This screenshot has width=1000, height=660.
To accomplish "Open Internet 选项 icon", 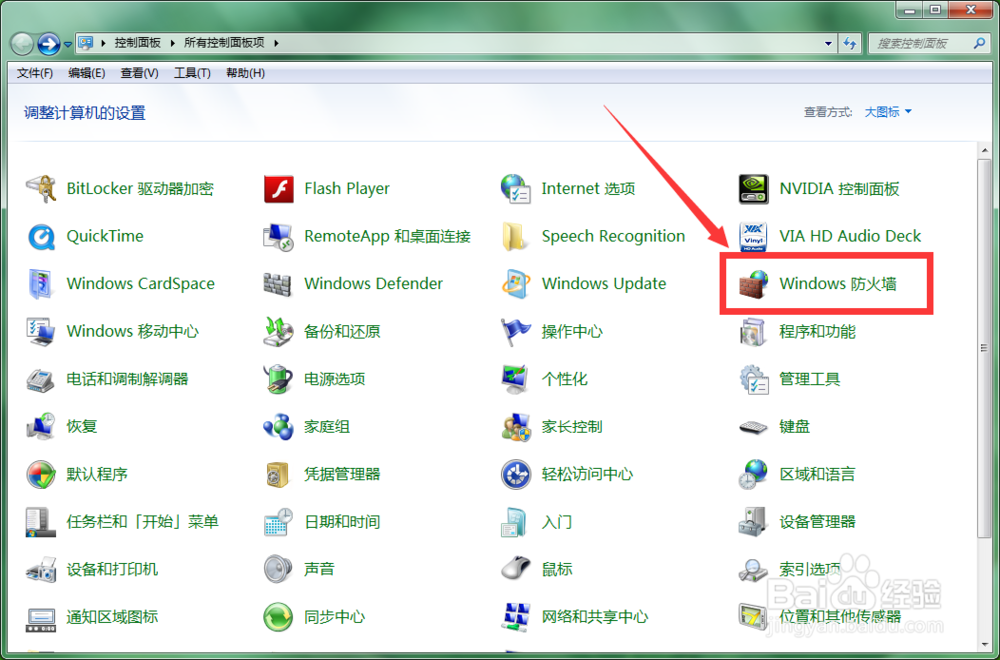I will (516, 189).
